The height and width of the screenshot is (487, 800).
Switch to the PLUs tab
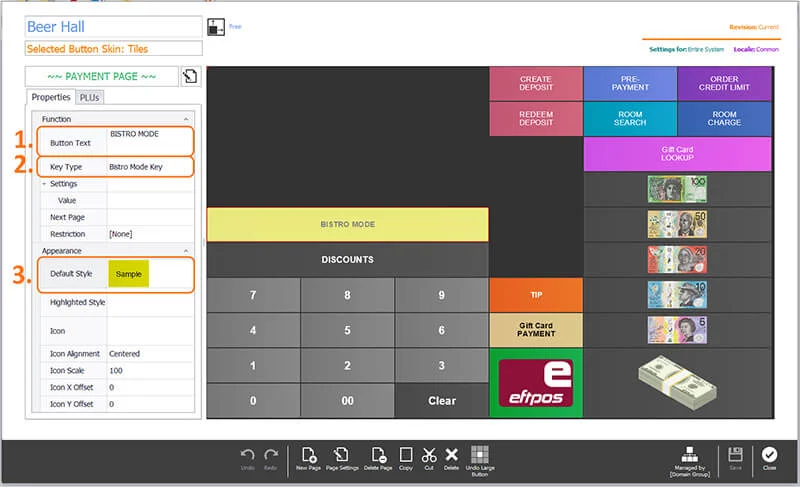[89, 97]
